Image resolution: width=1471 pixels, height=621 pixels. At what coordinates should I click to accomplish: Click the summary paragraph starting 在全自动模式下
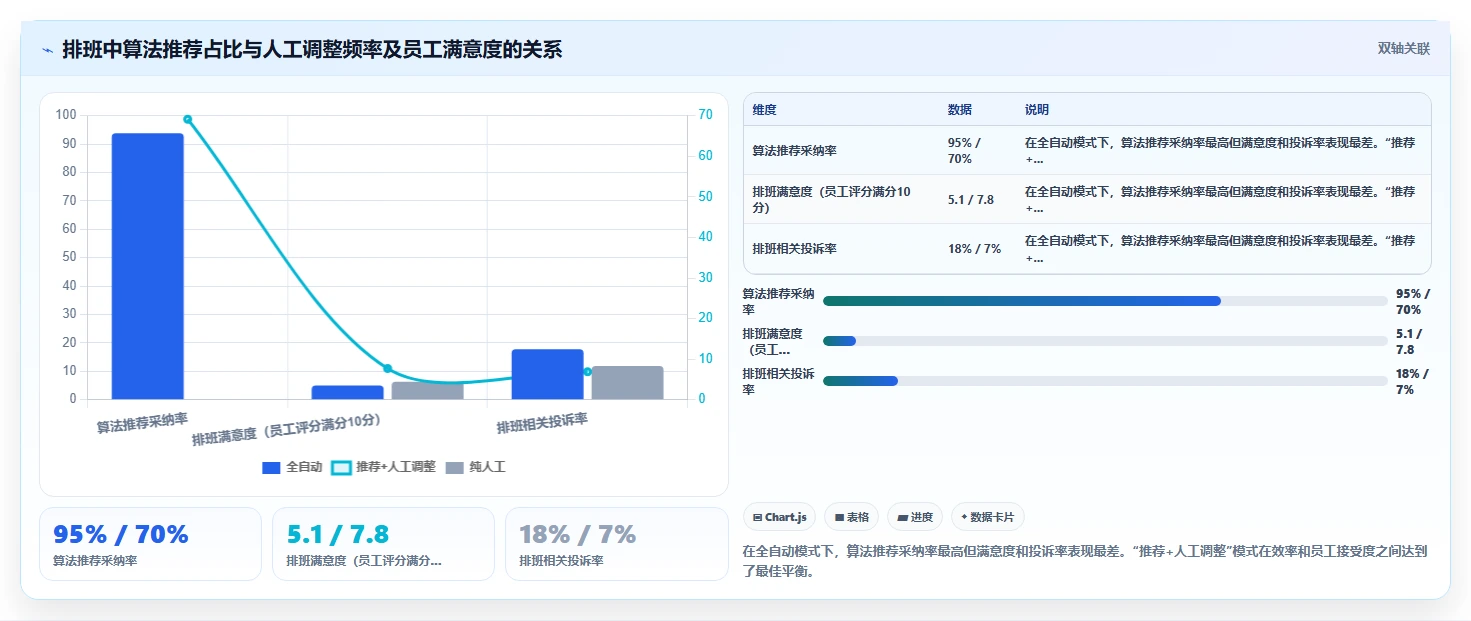point(1085,560)
